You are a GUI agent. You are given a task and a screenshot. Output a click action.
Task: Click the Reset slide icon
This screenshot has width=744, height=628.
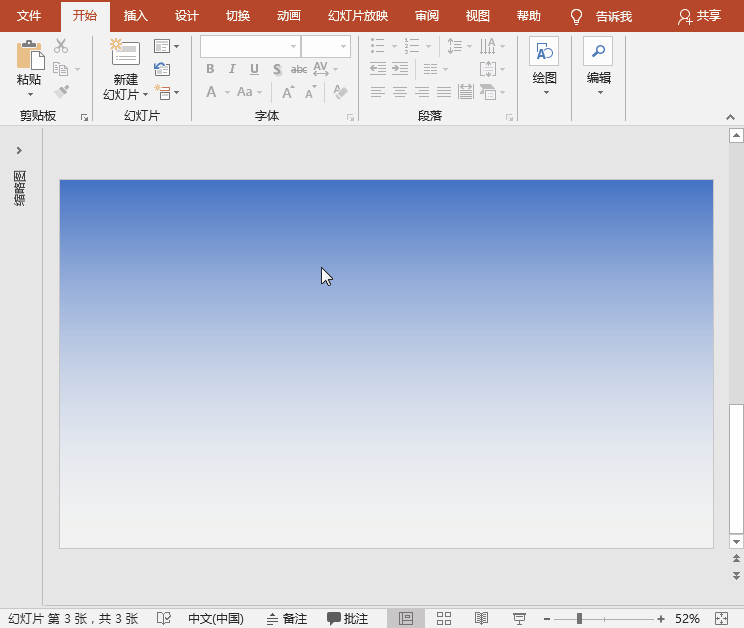pyautogui.click(x=162, y=69)
